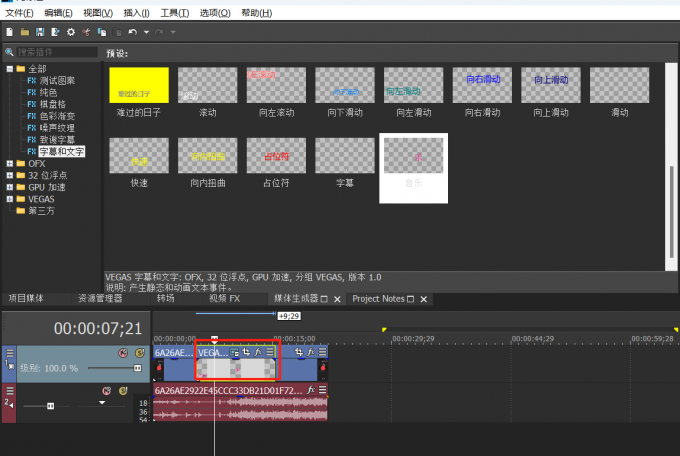Select 测试图案 in the plugin tree
The height and width of the screenshot is (456, 680).
click(57, 81)
